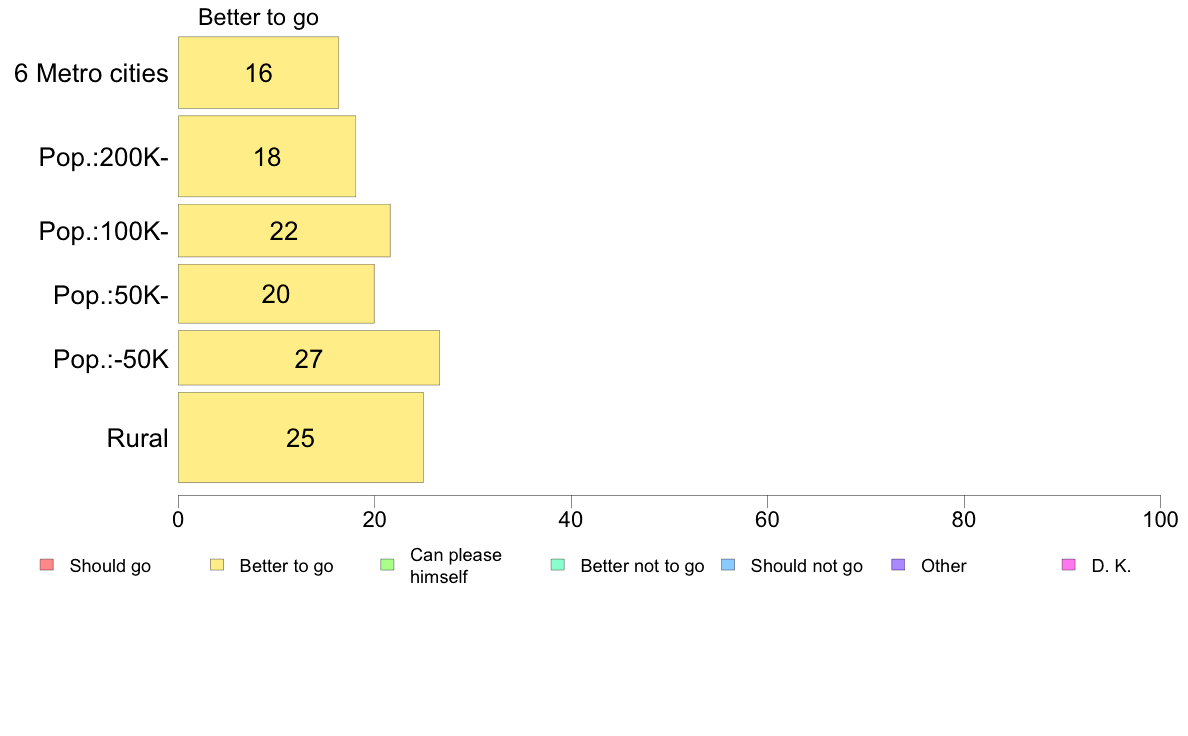The height and width of the screenshot is (736, 1188).
Task: Select the Pop.:50K- bar showing 20
Action: (x=276, y=294)
